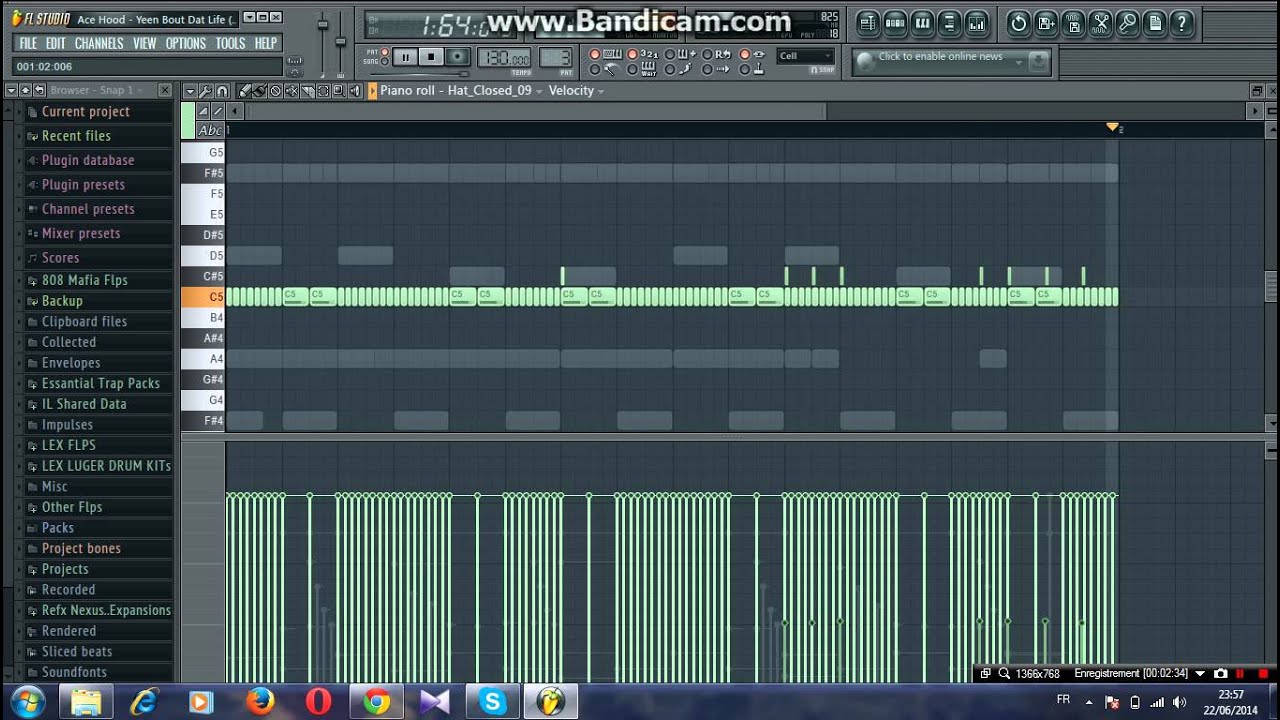Image resolution: width=1280 pixels, height=720 pixels.
Task: Select the Draw pencil tool
Action: click(244, 90)
